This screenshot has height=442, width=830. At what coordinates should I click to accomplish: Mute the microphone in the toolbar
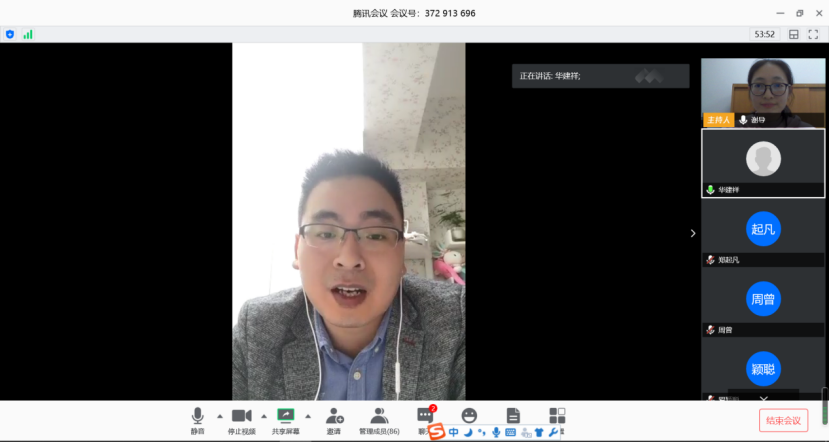pyautogui.click(x=198, y=416)
